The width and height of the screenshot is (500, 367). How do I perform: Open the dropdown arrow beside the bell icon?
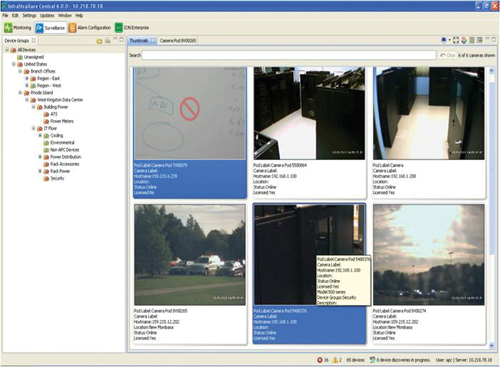click(x=449, y=40)
